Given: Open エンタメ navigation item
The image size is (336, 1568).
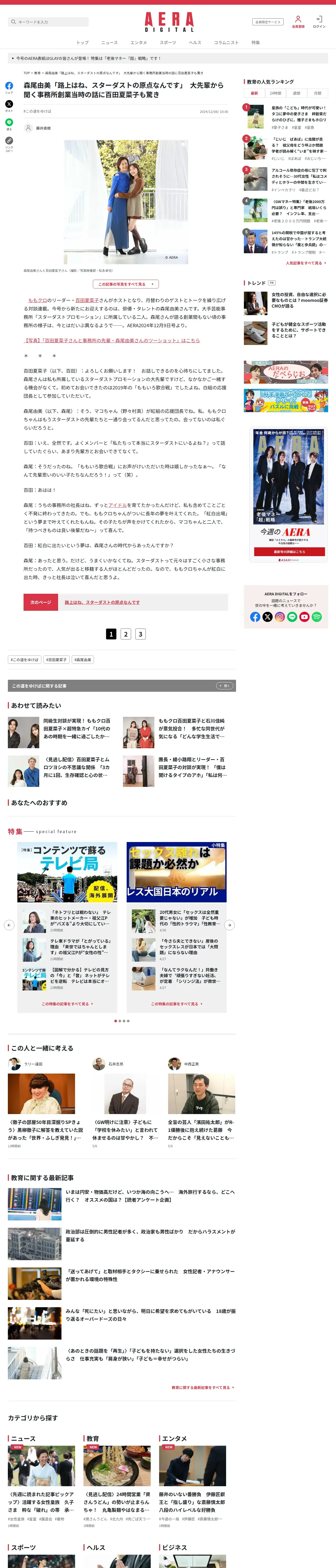Looking at the screenshot, I should coord(138,43).
